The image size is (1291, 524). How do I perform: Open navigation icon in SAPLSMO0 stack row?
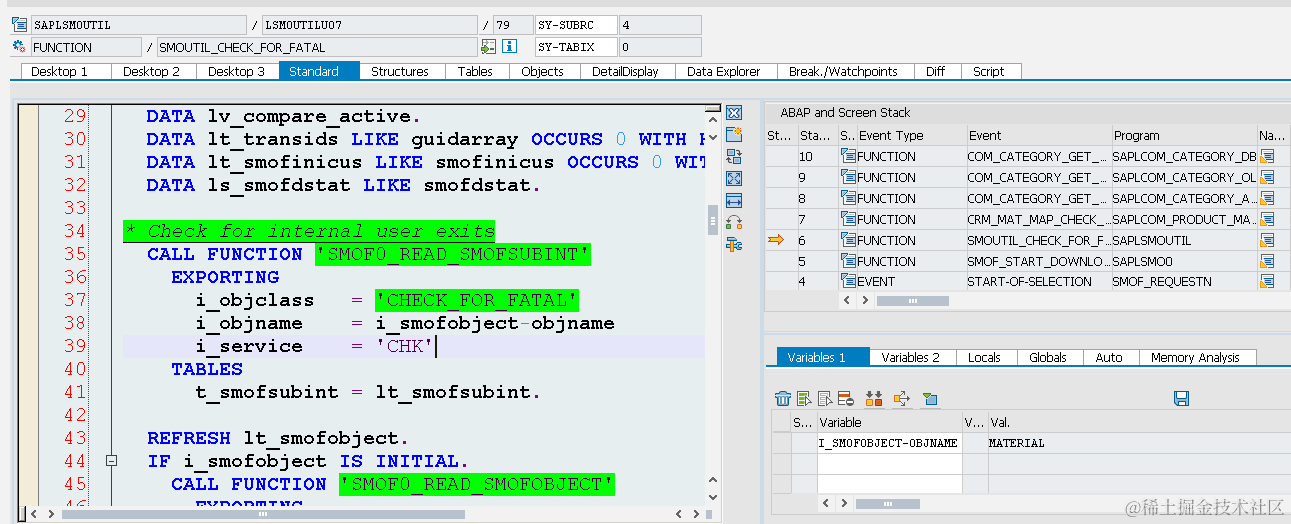[1267, 261]
